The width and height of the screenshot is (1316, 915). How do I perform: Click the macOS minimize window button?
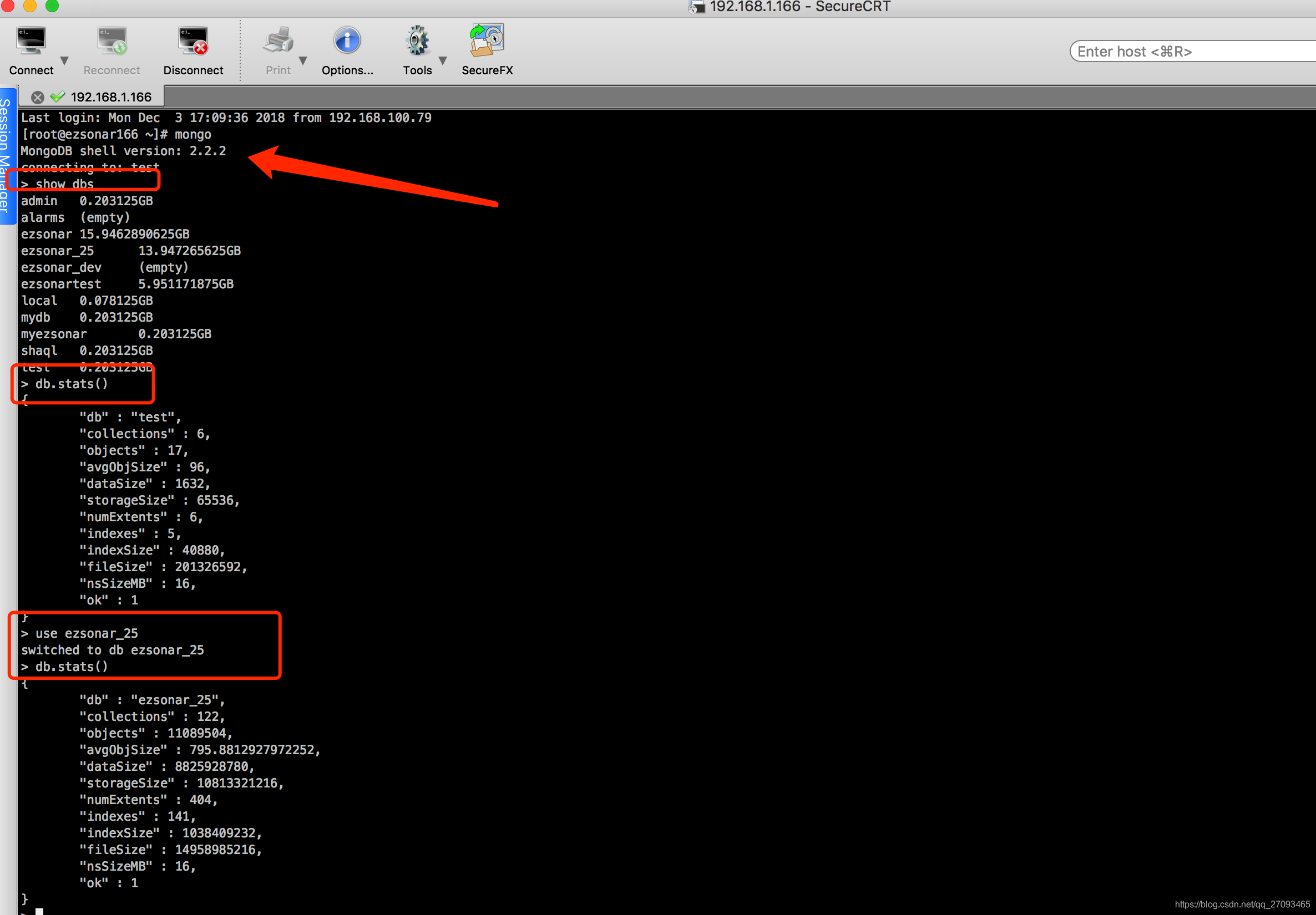(30, 6)
